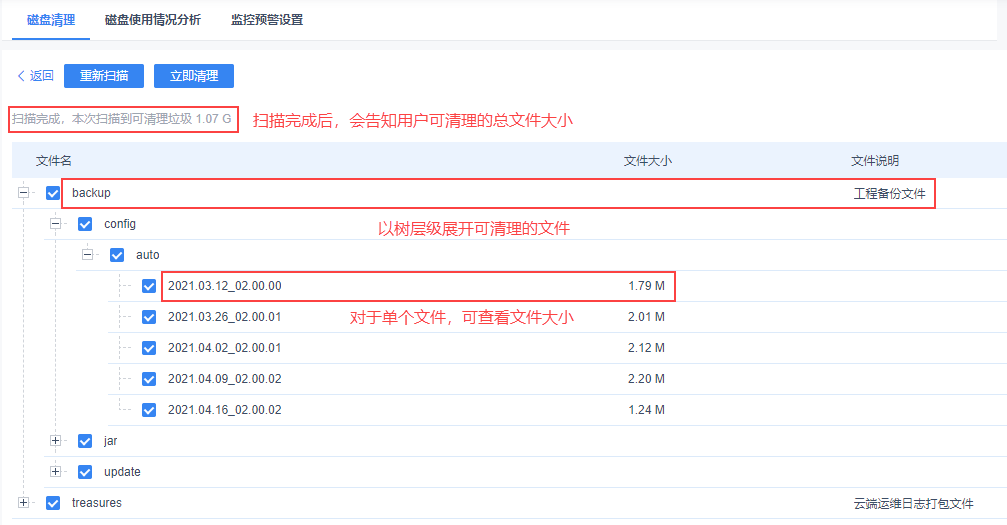The width and height of the screenshot is (1007, 525).
Task: Expand the jar folder node
Action: point(56,440)
